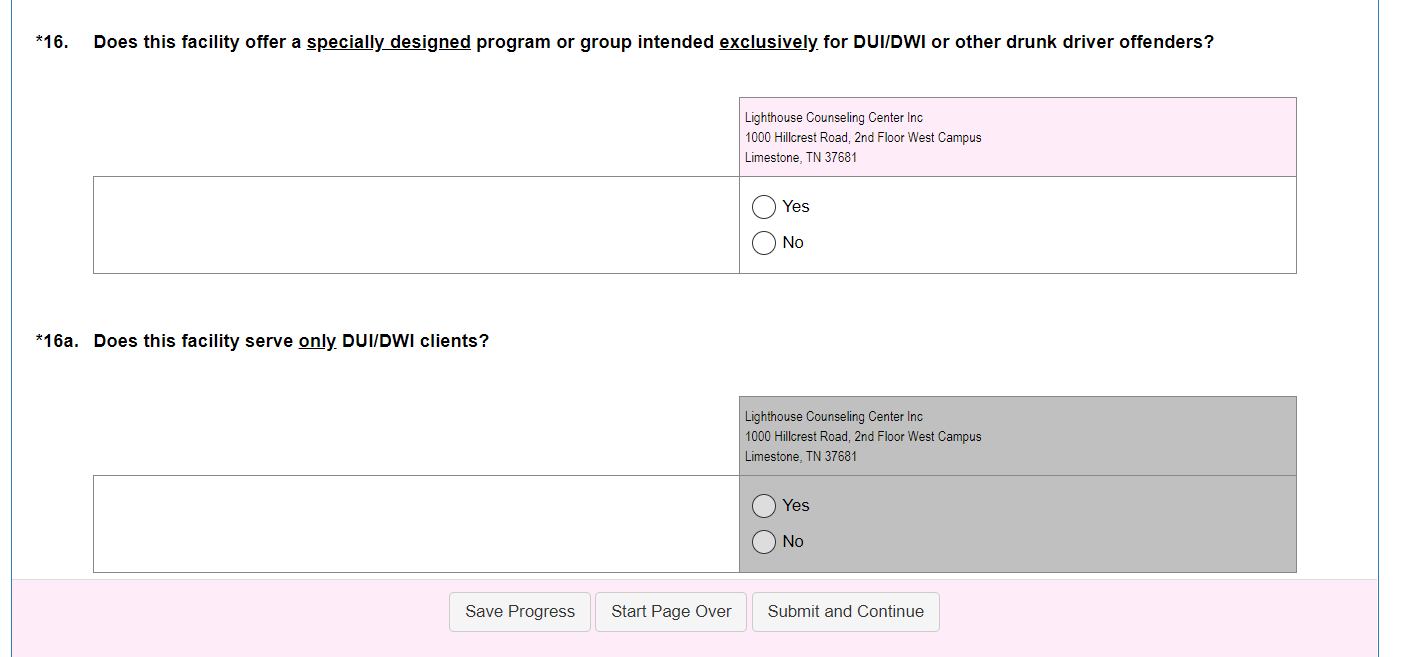
Task: Click the Start Page Over button
Action: point(671,612)
